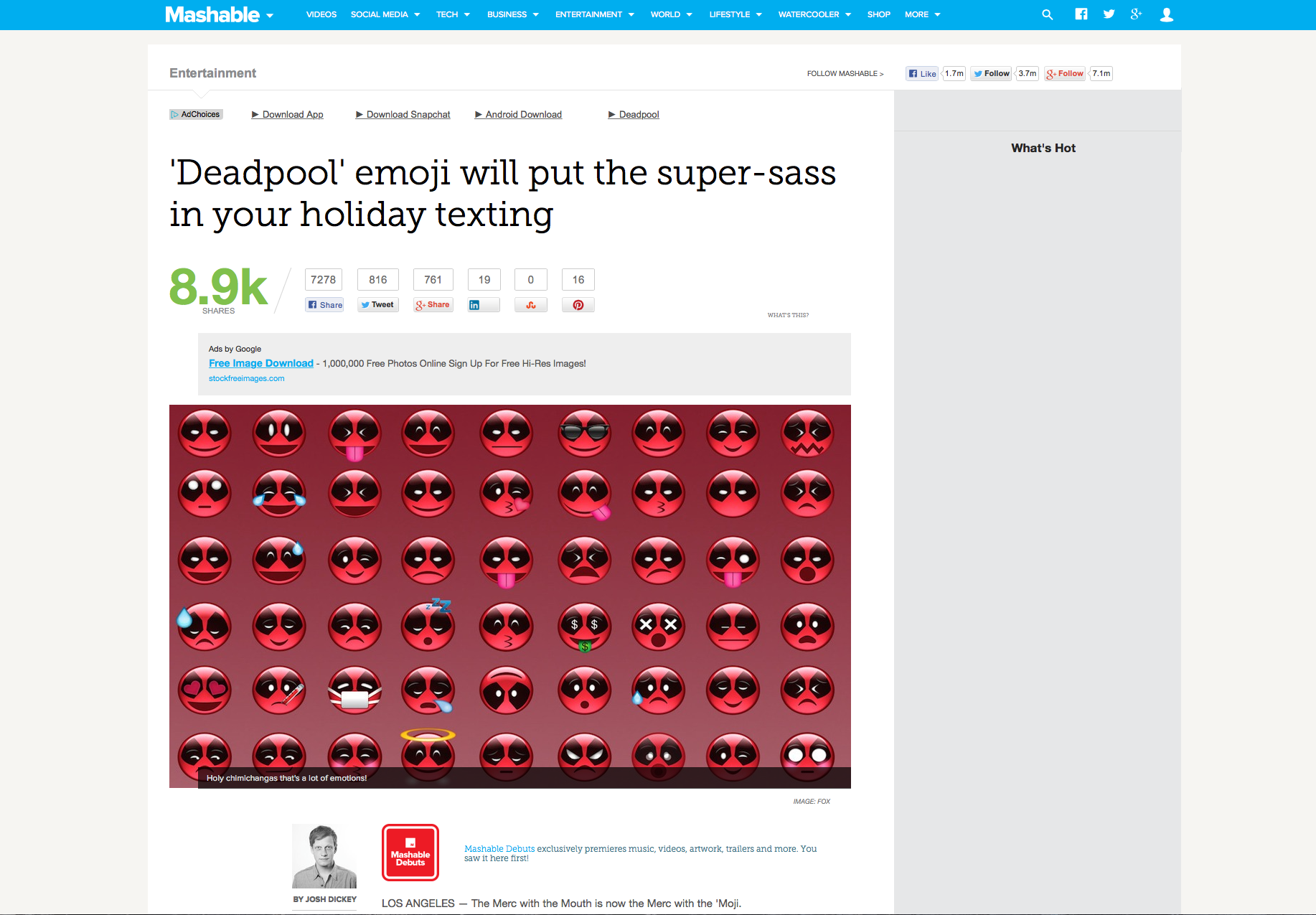Follow Mashable on Google Plus
Viewport: 1316px width, 915px height.
1065,73
